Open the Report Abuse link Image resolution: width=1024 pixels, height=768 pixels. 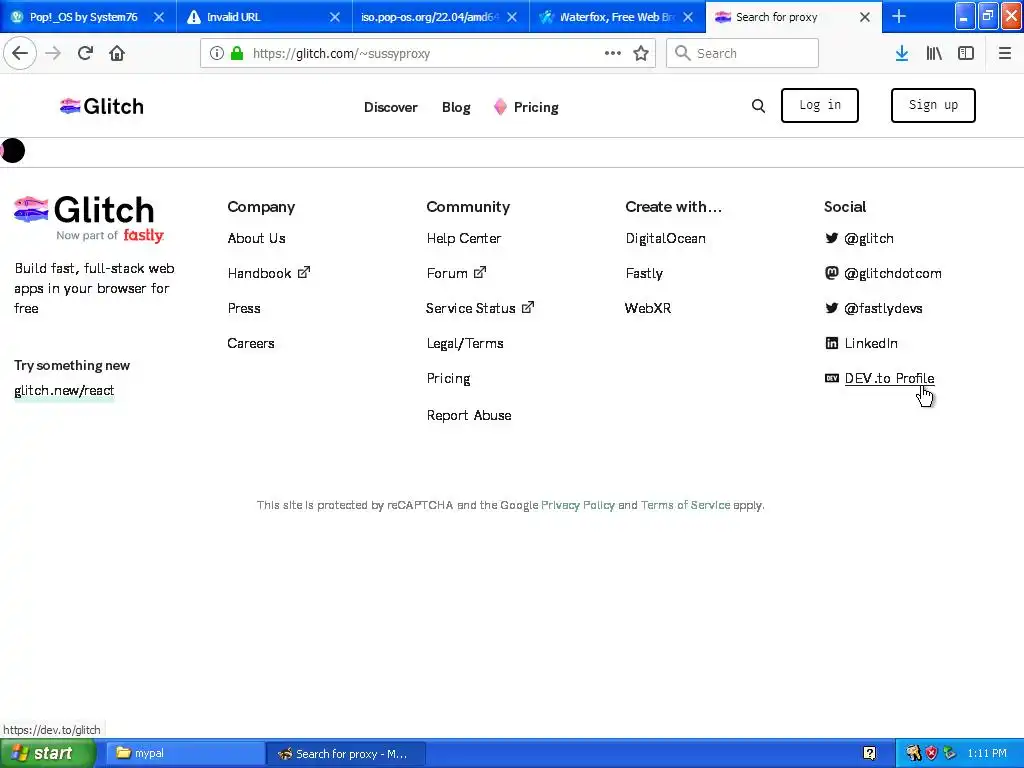pos(469,415)
